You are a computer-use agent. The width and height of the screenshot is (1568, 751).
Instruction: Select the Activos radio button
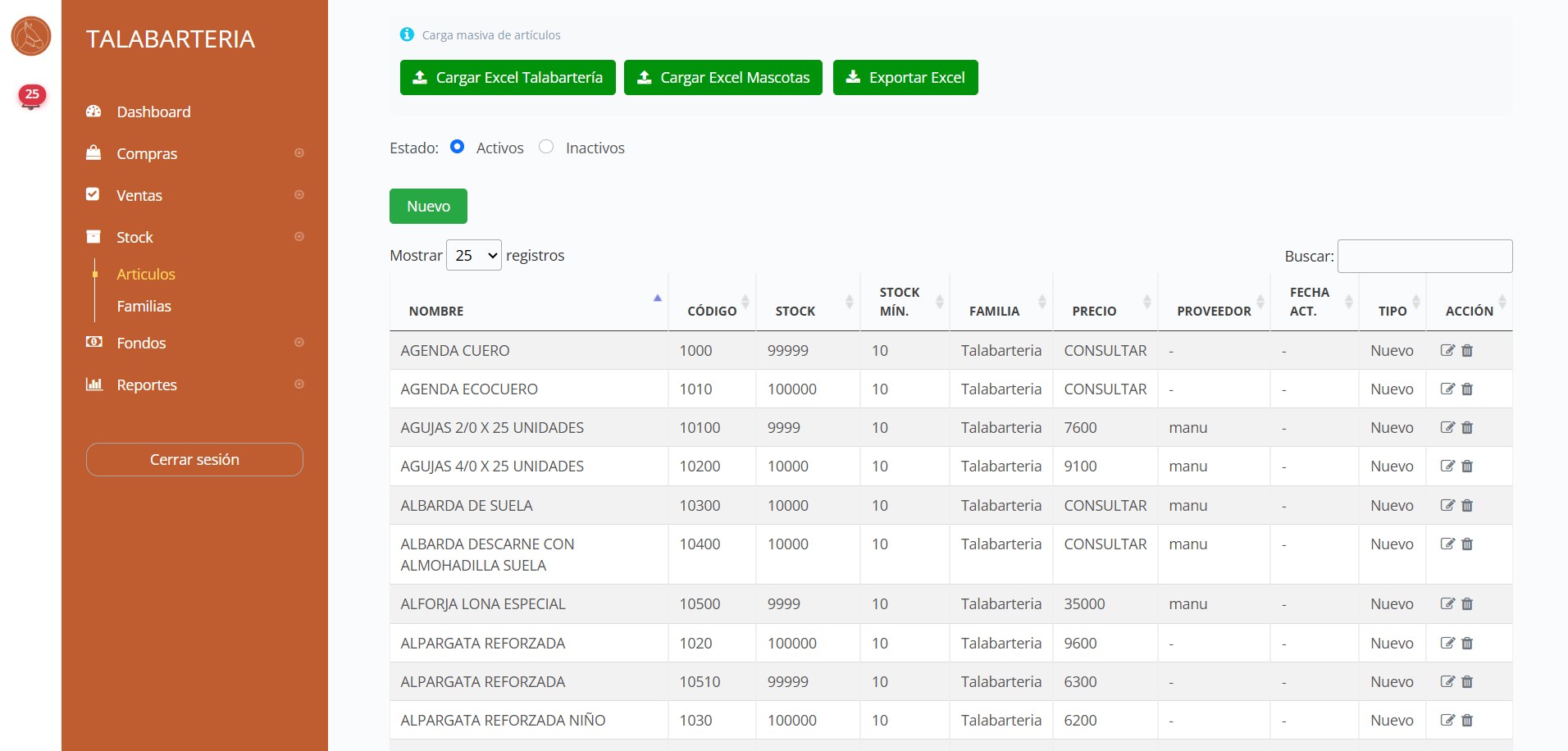(458, 147)
